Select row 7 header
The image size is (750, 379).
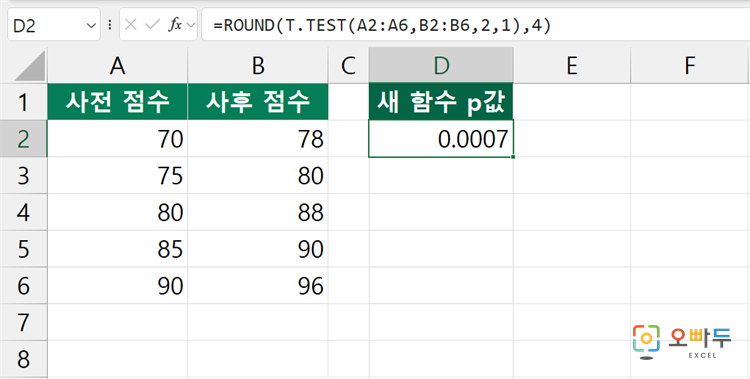(23, 323)
